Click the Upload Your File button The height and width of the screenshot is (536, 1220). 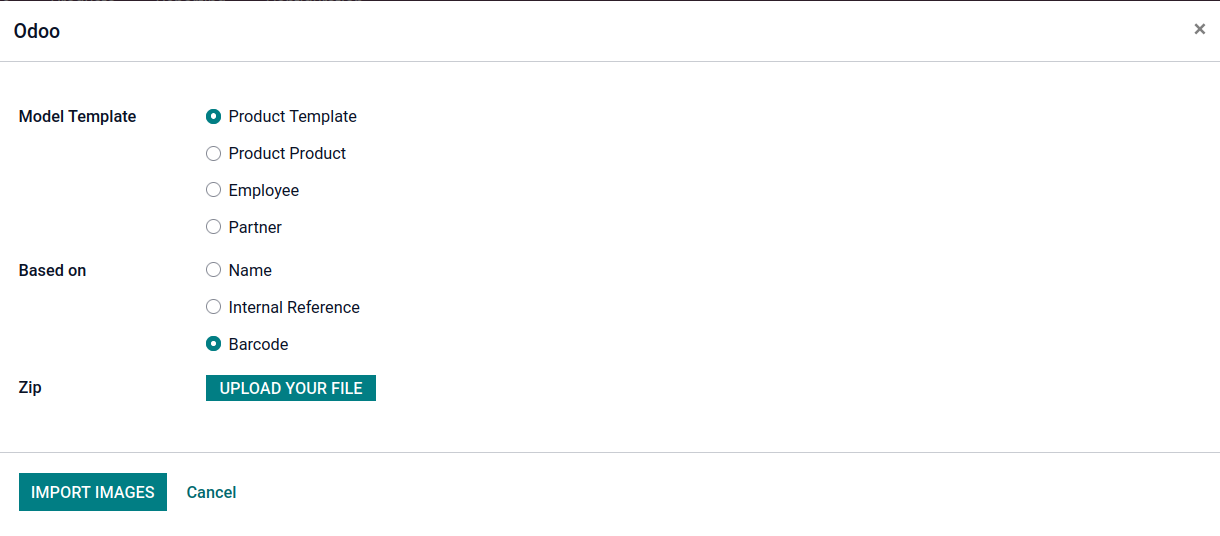291,388
